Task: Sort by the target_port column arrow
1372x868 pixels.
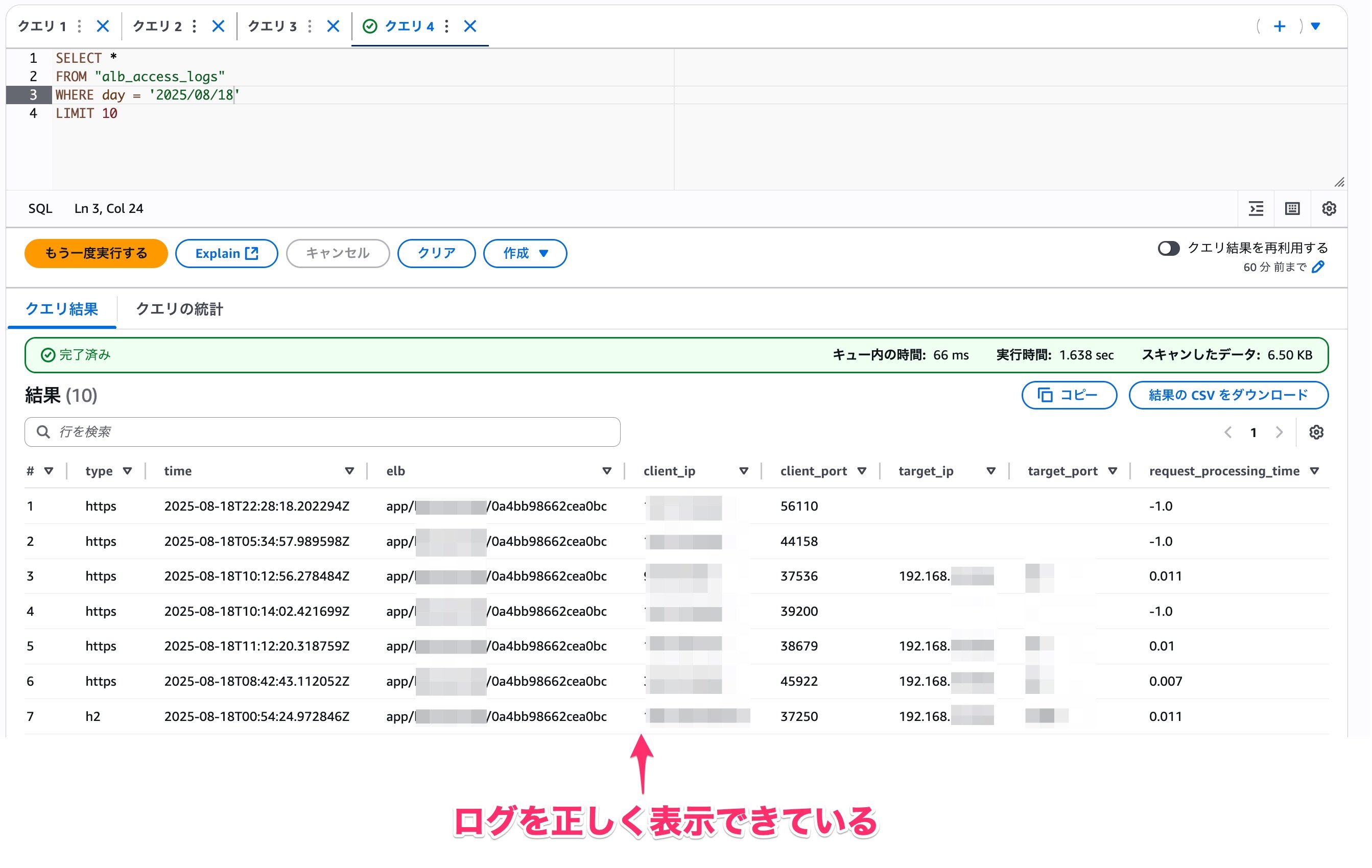Action: coord(1112,471)
